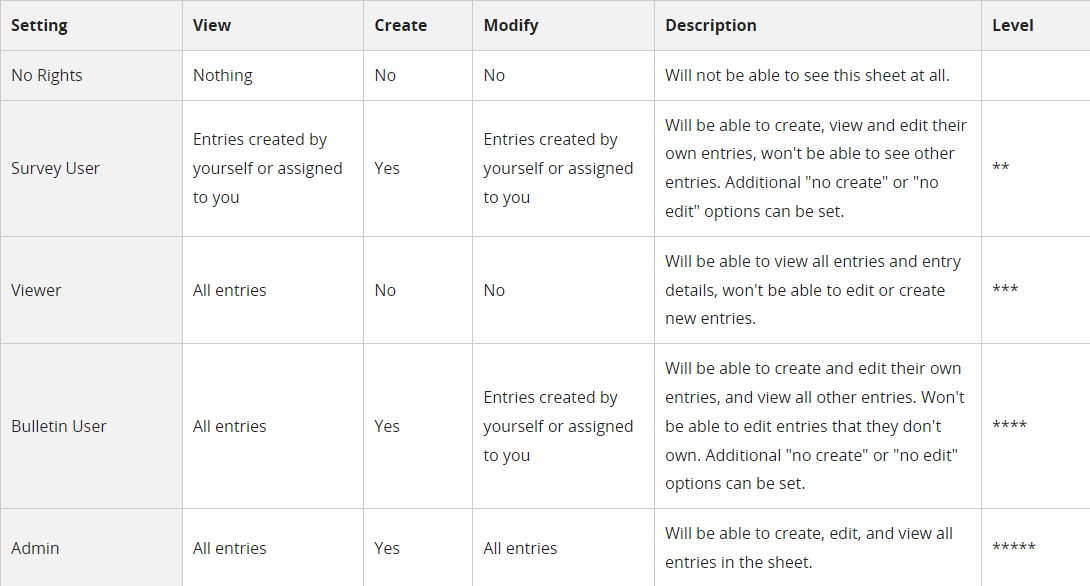1090x586 pixels.
Task: Click the five-star level for Admin
Action: point(1014,547)
